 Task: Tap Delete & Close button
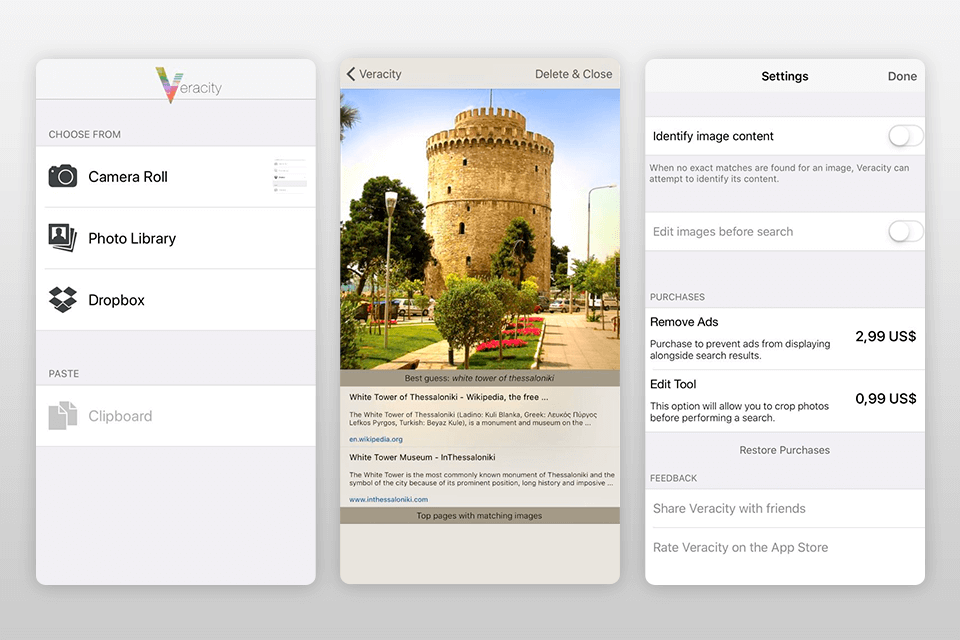[x=573, y=74]
